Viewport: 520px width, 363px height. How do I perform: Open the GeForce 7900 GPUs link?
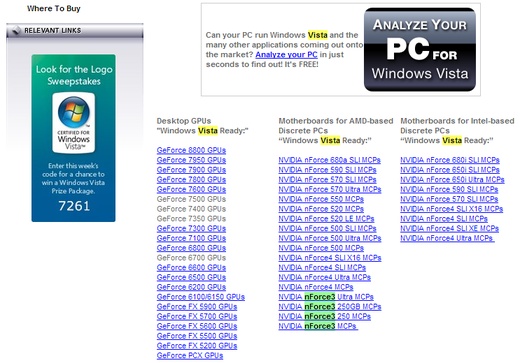pos(191,170)
